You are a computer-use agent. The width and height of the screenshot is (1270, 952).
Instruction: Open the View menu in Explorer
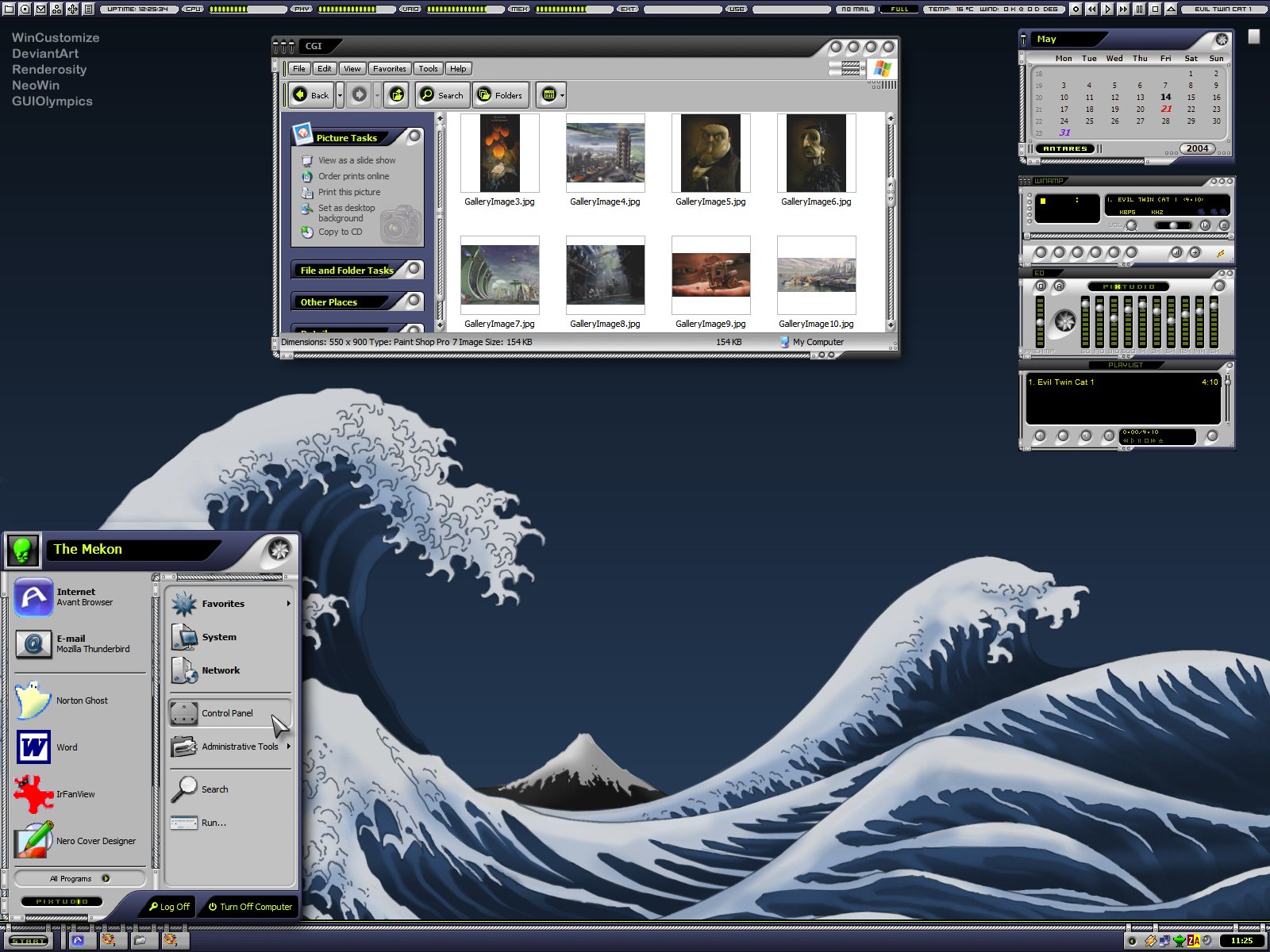coord(352,69)
